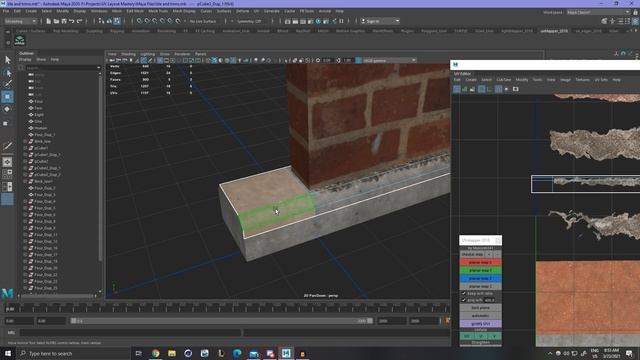Click the green planar map Y button
Viewport: 640px width, 360px height.
(x=480, y=270)
